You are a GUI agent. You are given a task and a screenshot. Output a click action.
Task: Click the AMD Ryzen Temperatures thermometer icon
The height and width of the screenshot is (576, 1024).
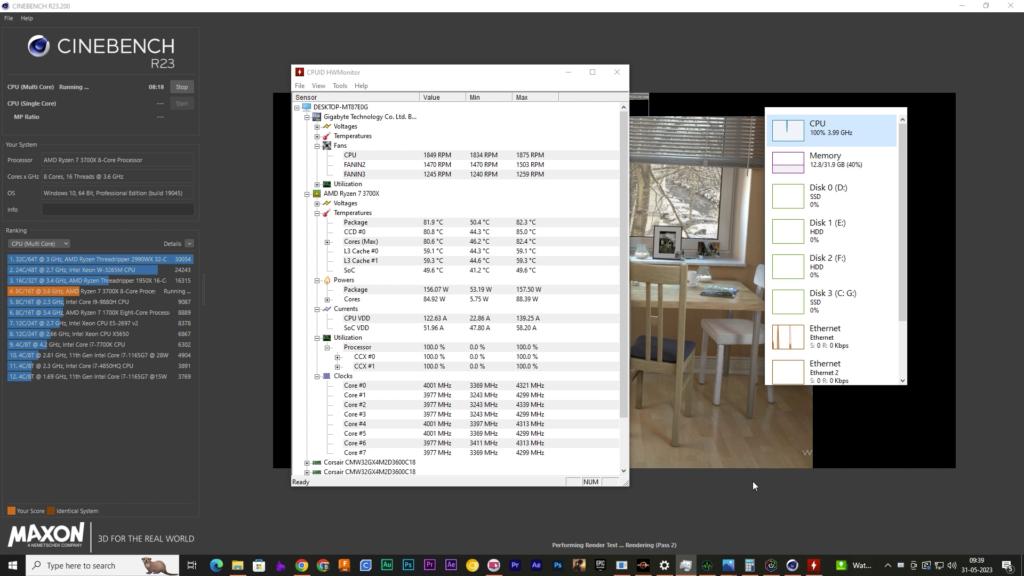coord(327,213)
